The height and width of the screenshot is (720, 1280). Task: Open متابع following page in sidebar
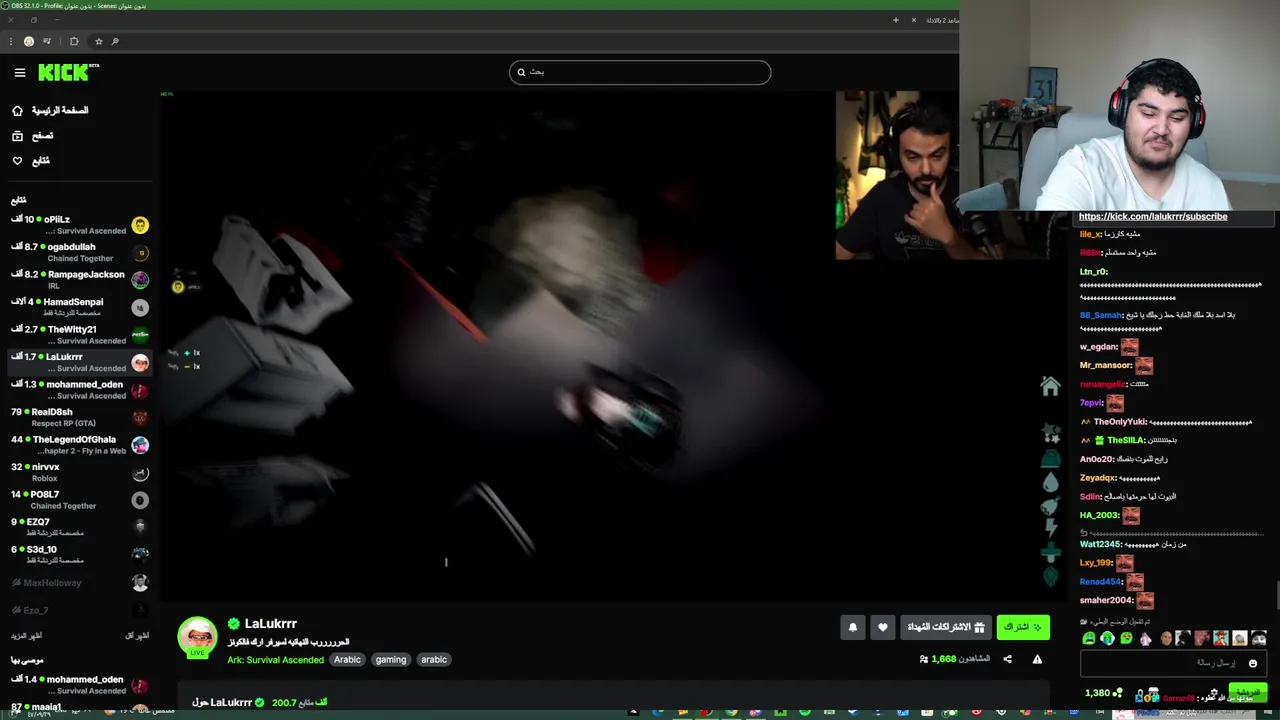31,160
